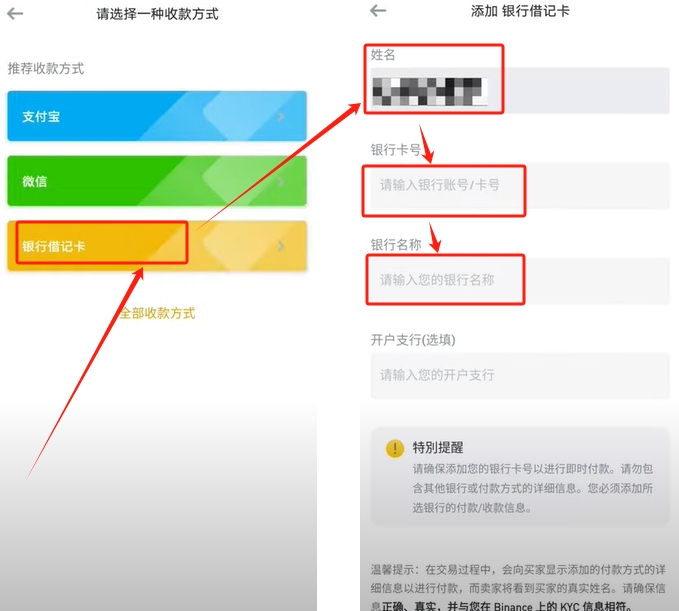679x611 pixels.
Task: Focus the 银行卡号 input field
Action: point(520,186)
